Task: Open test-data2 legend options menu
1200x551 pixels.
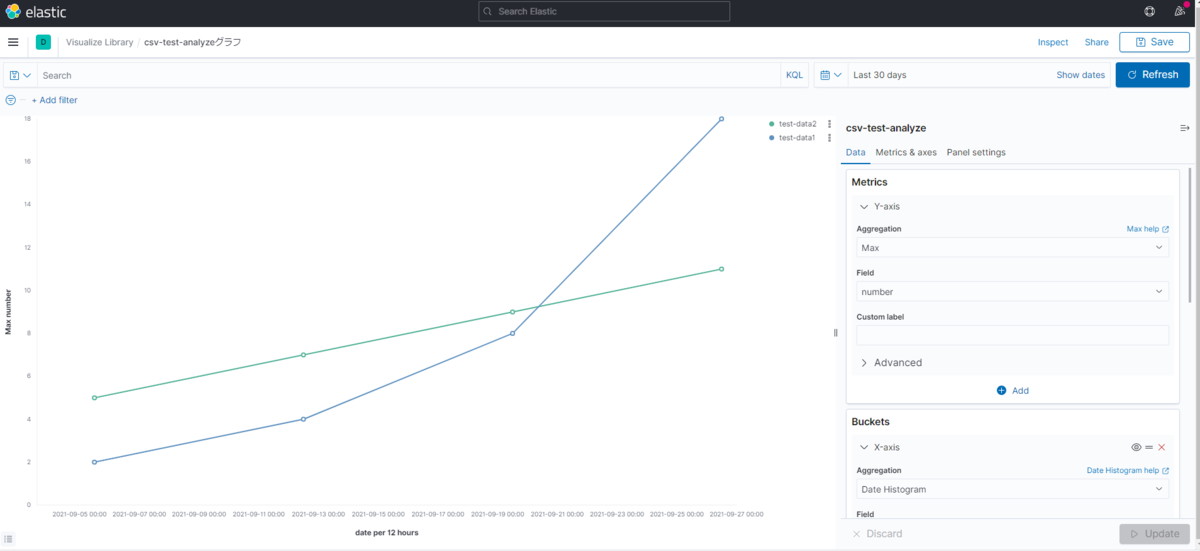Action: (829, 124)
